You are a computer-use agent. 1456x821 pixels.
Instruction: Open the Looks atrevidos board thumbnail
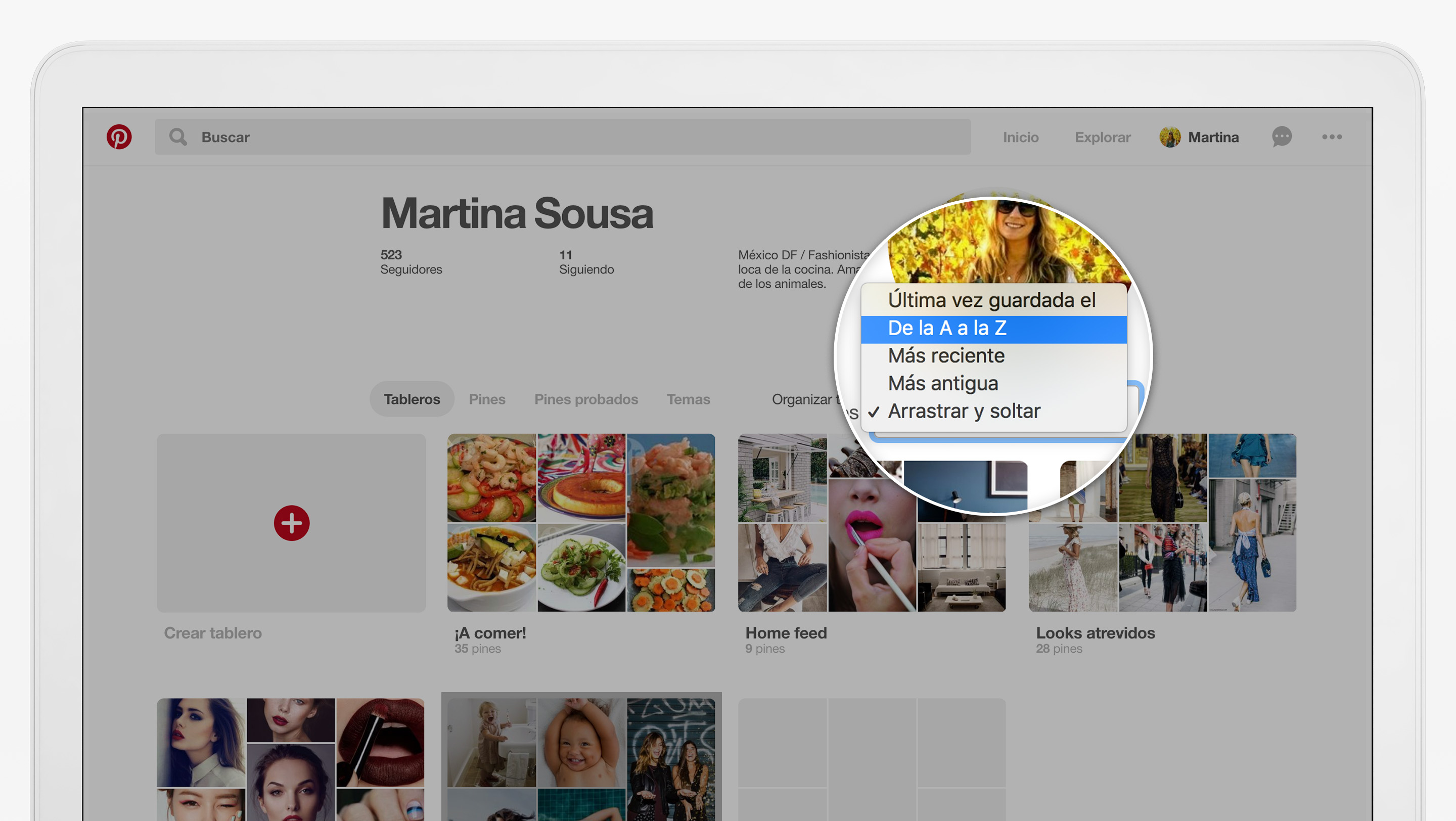[x=1162, y=523]
